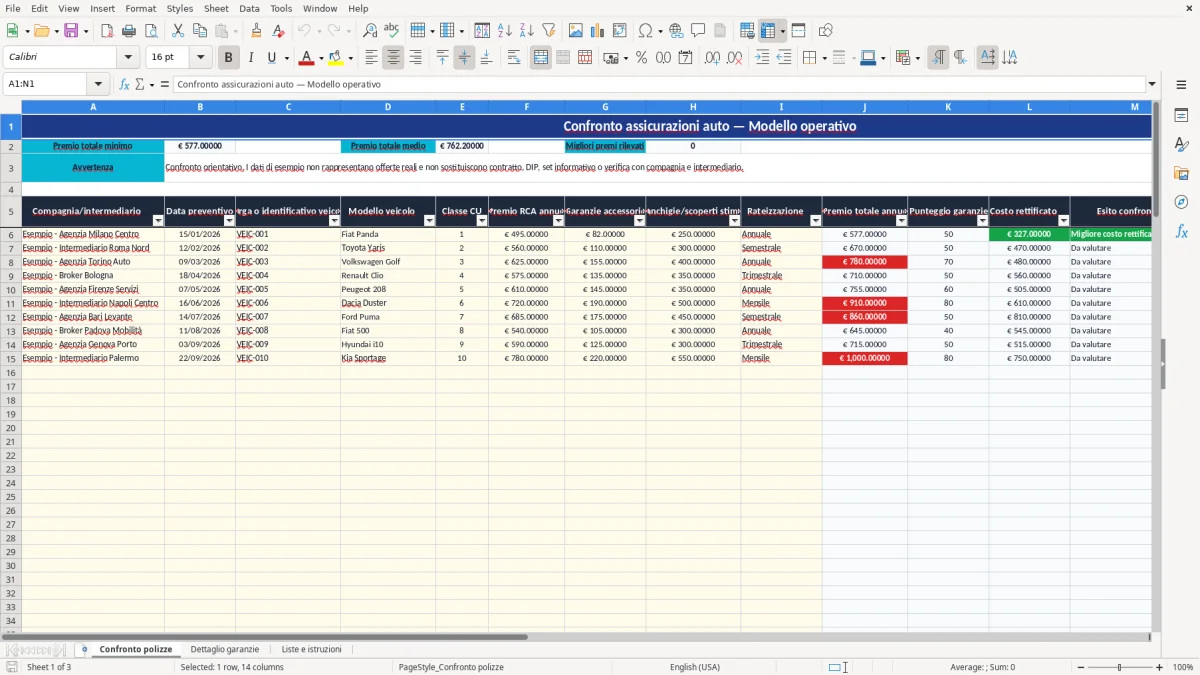
Task: Open the font size dropdown
Action: [200, 58]
